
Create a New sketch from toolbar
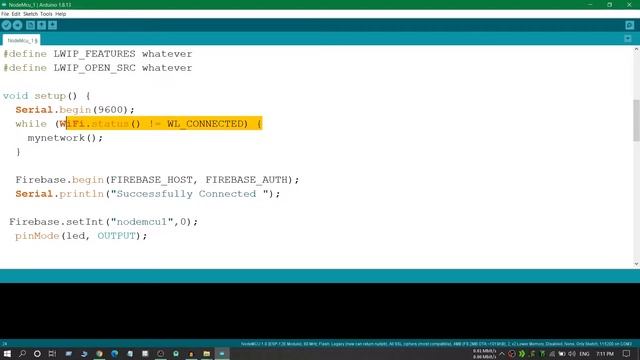click(x=31, y=25)
